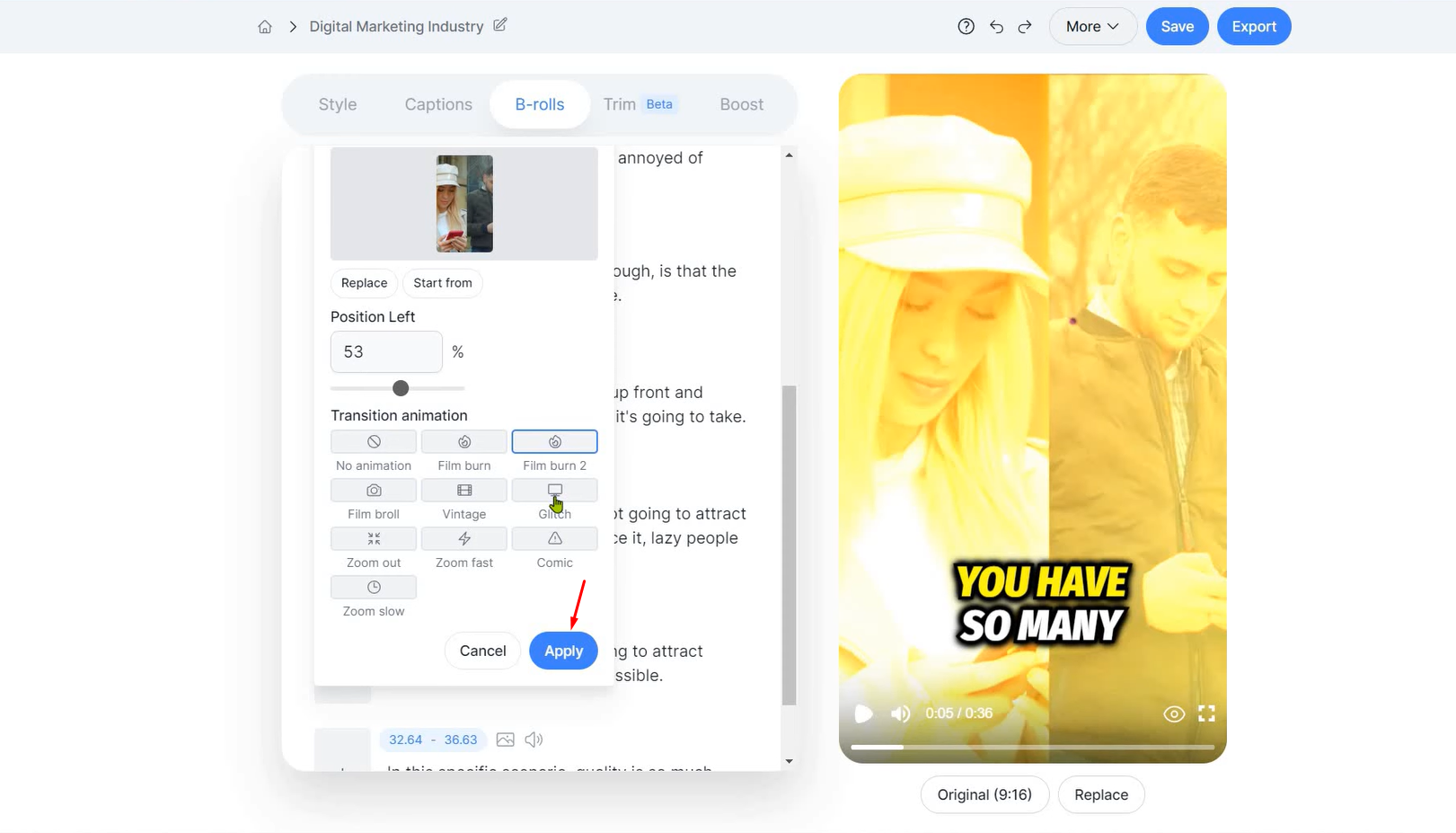This screenshot has height=833, width=1456.
Task: Open the help question mark icon
Action: [x=966, y=27]
